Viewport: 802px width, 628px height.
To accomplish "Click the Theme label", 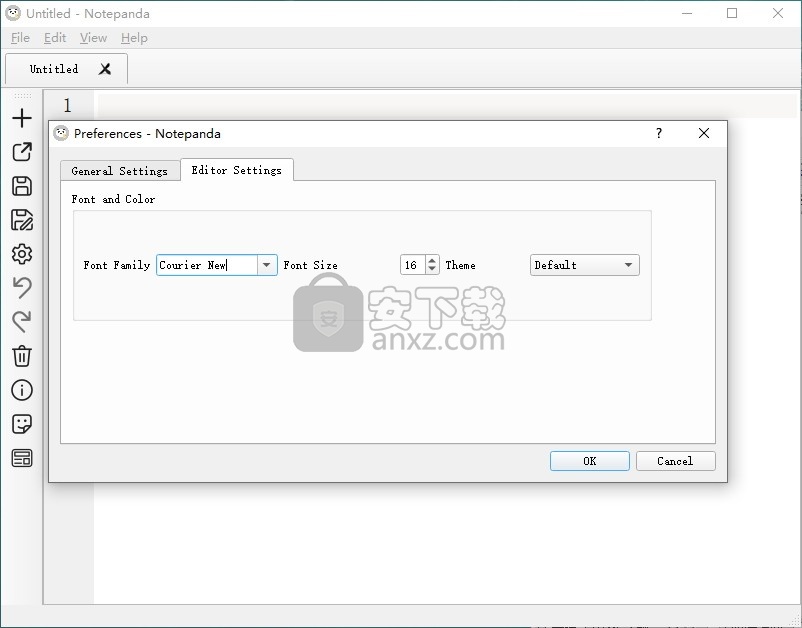I will [460, 265].
